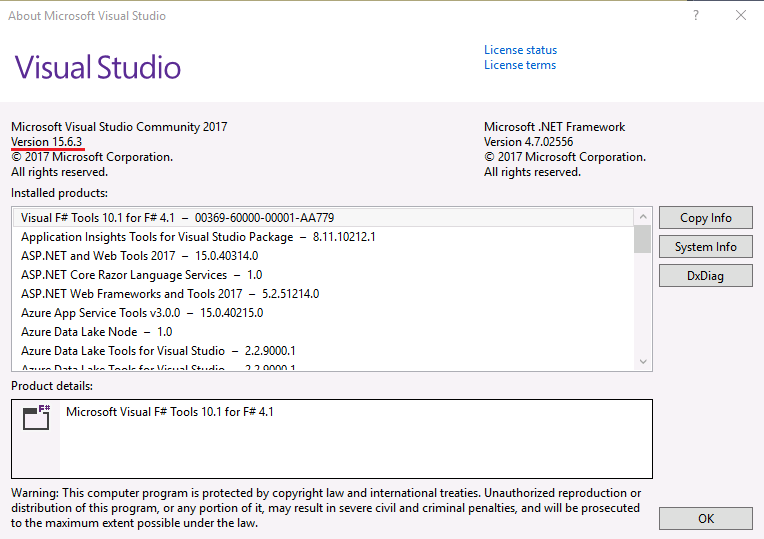Screen dimensions: 764x539
Task: Click the F# product details icon
Action: 37,418
